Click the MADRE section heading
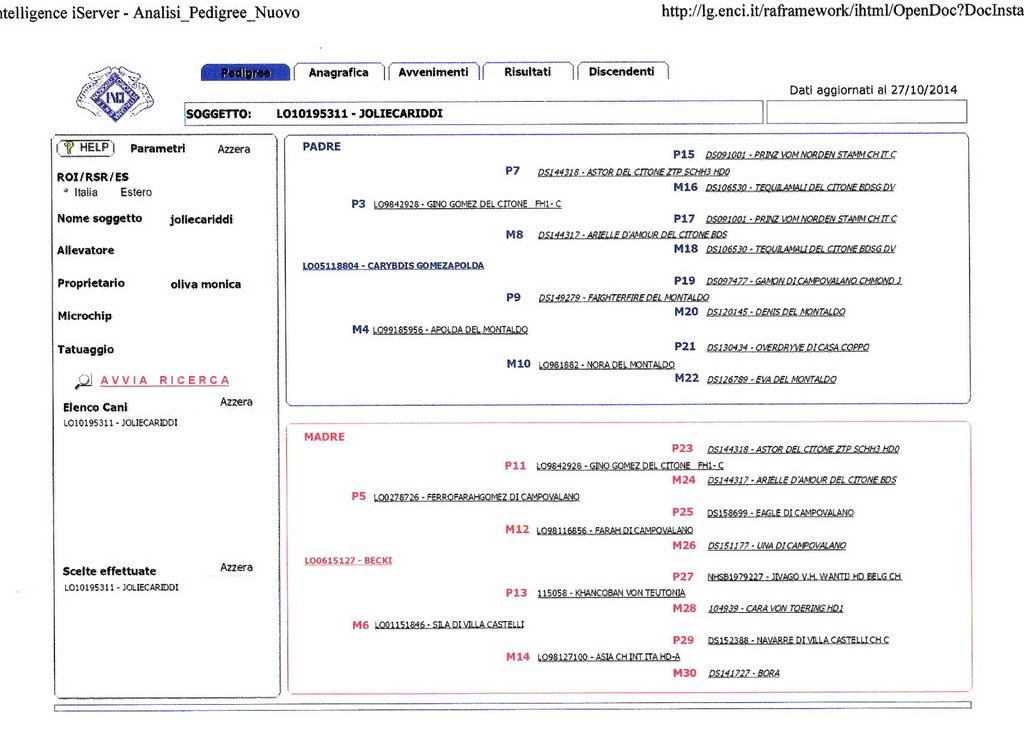 [324, 437]
